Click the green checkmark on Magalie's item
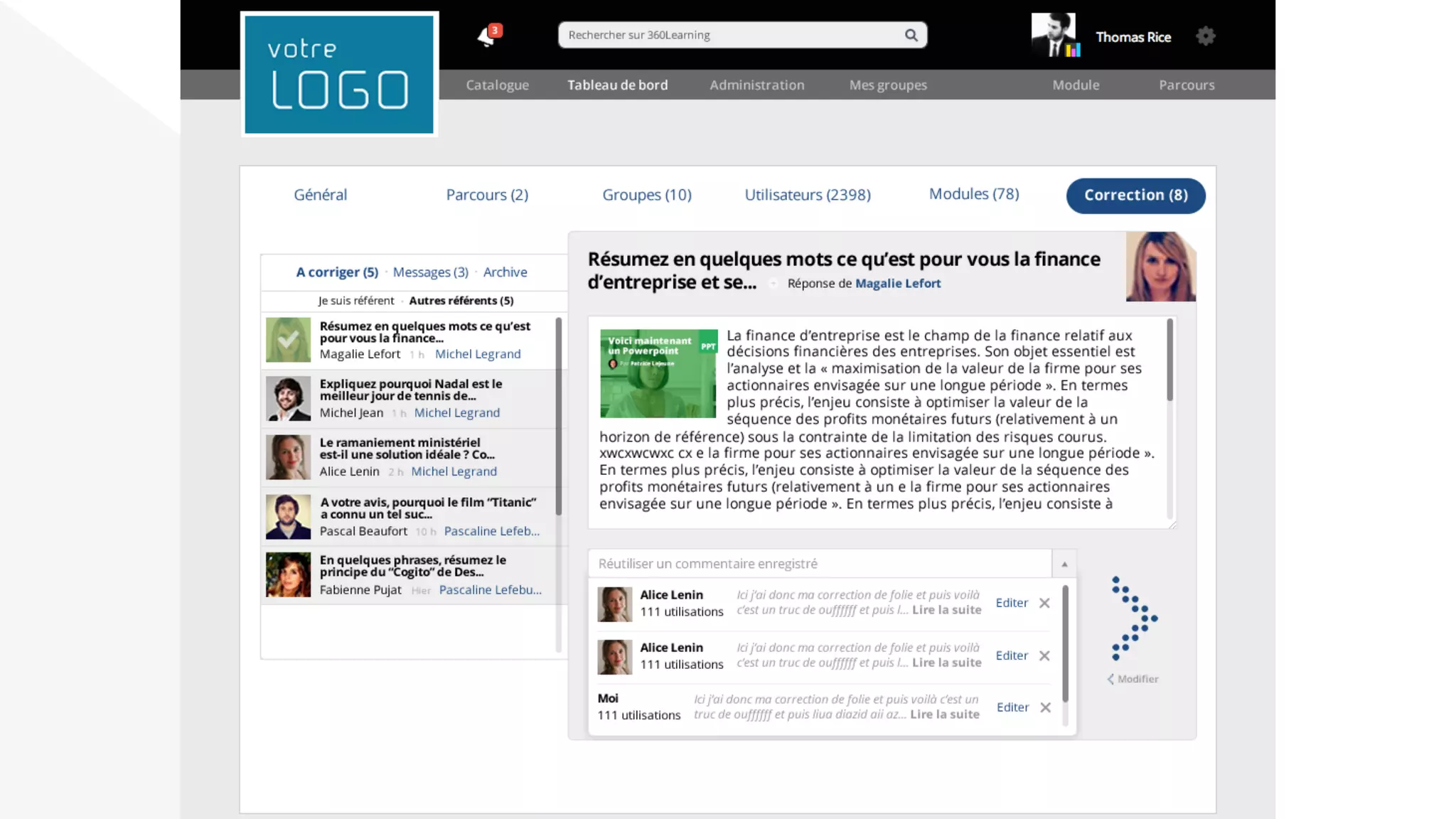 coord(288,340)
